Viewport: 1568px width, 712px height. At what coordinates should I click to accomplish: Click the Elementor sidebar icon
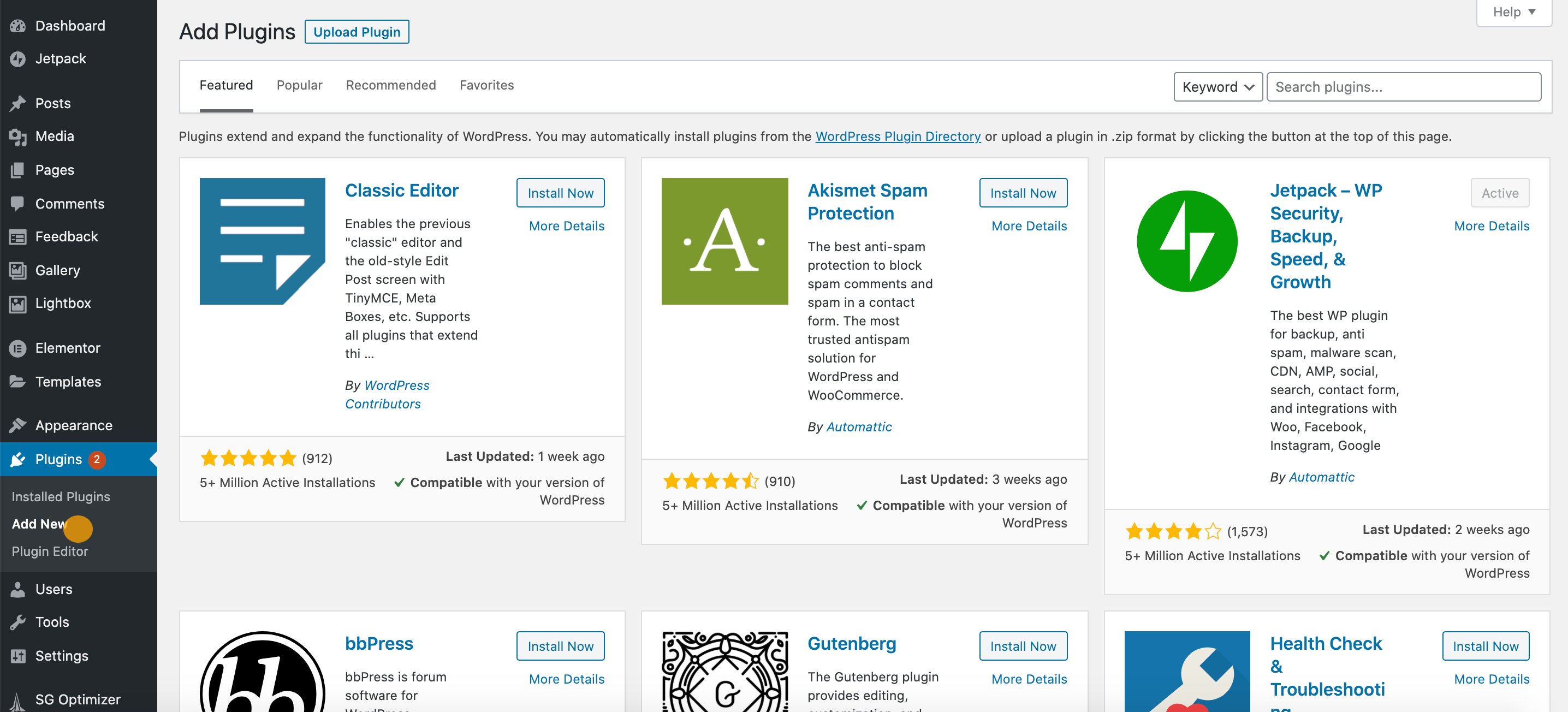coord(17,348)
